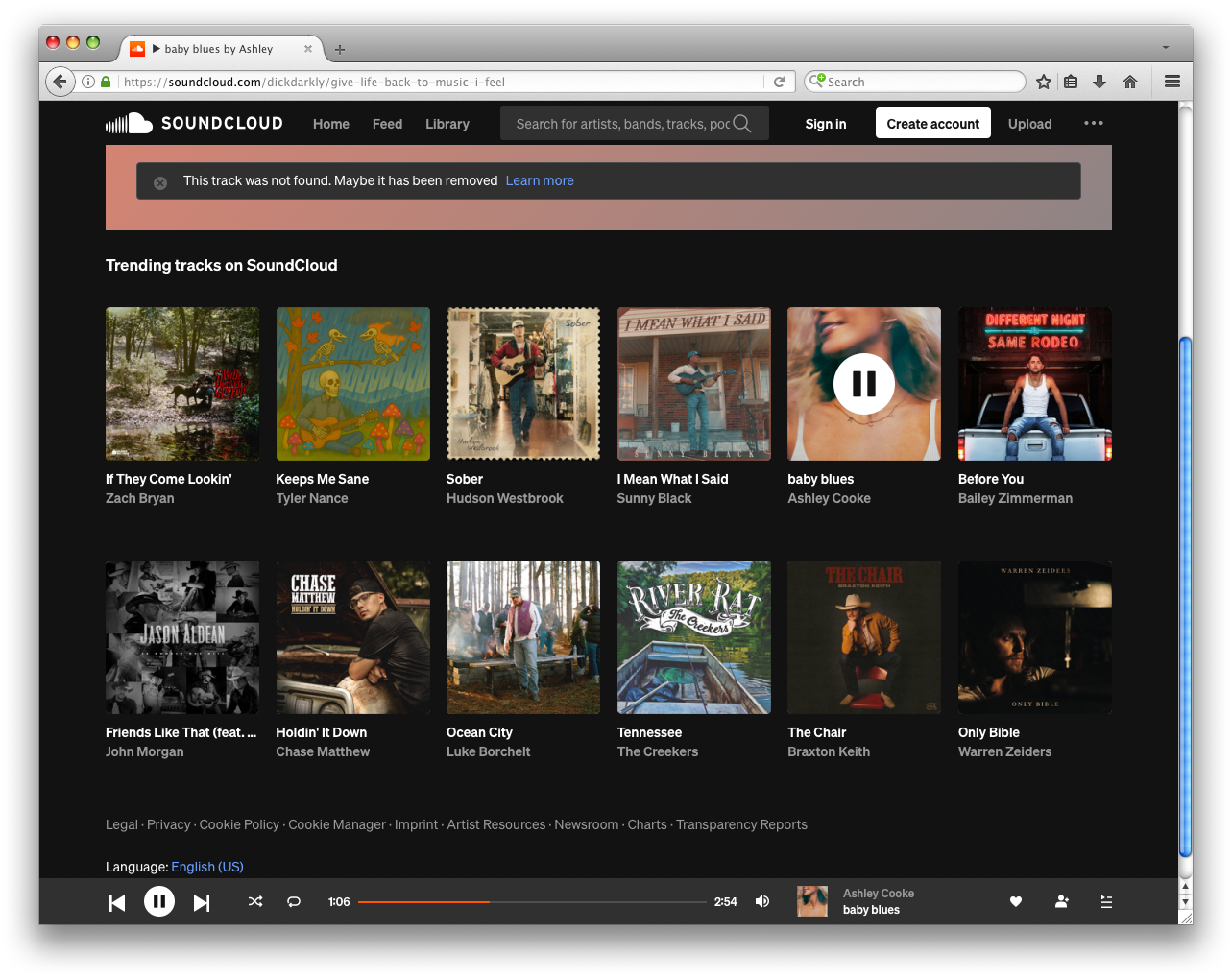Screen dimensions: 1232x978
Task: Select the baby blues by Ashley browser tab
Action: (221, 49)
